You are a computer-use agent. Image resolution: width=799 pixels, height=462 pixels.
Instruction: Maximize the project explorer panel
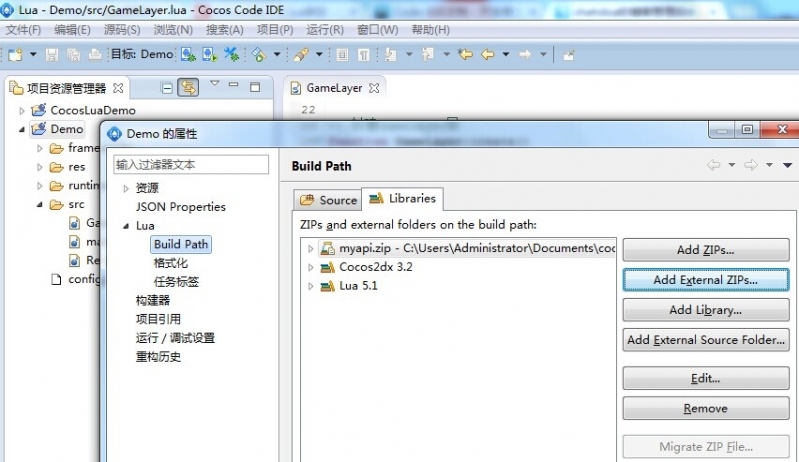coord(255,87)
